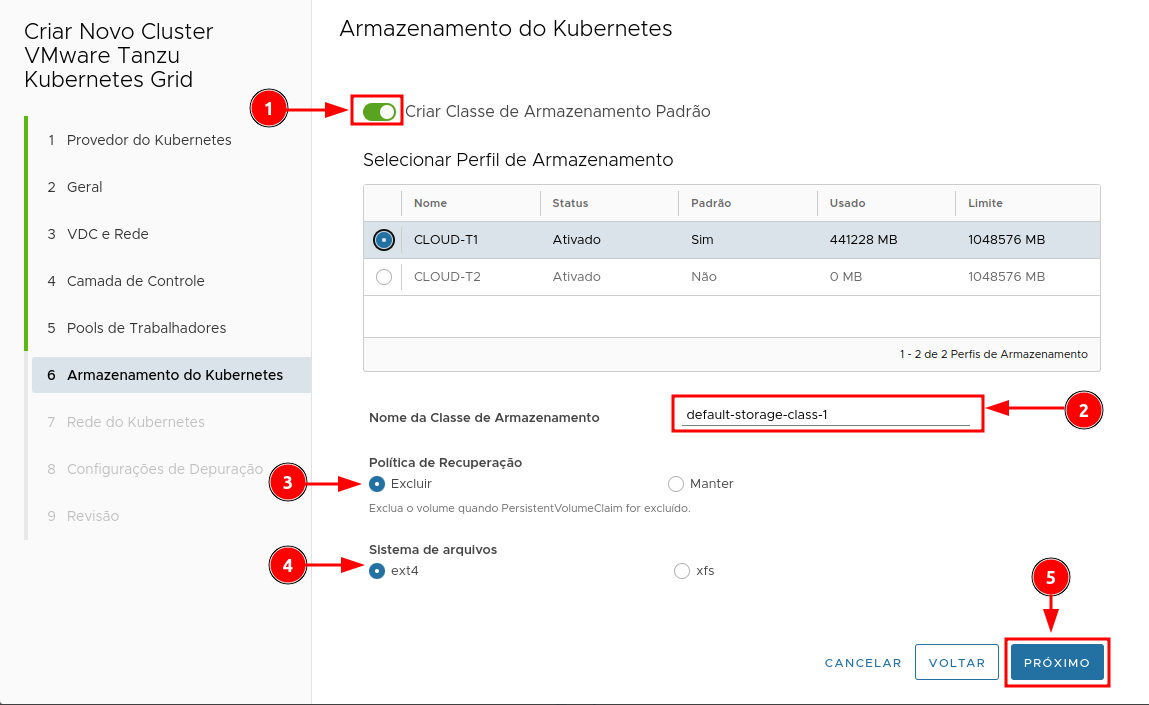Image resolution: width=1149 pixels, height=705 pixels.
Task: Click the CLOUD-T2 name cell
Action: [447, 277]
